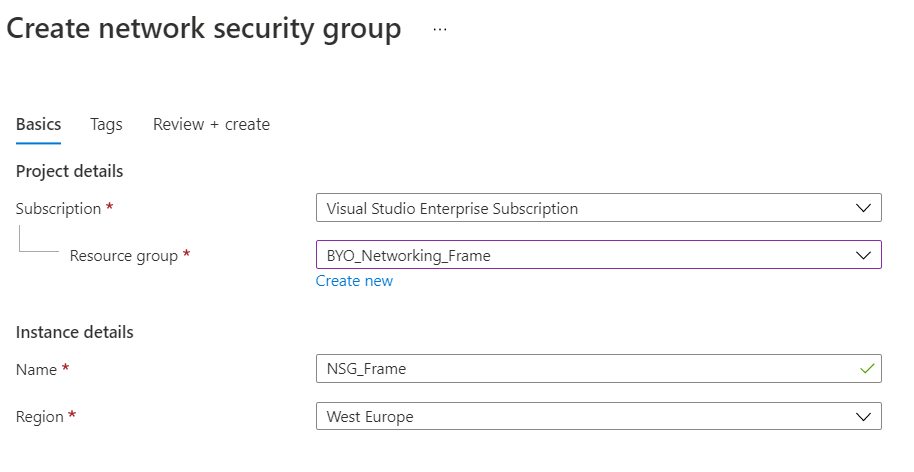The image size is (914, 472).
Task: Click the Region field label
Action: pos(40,416)
